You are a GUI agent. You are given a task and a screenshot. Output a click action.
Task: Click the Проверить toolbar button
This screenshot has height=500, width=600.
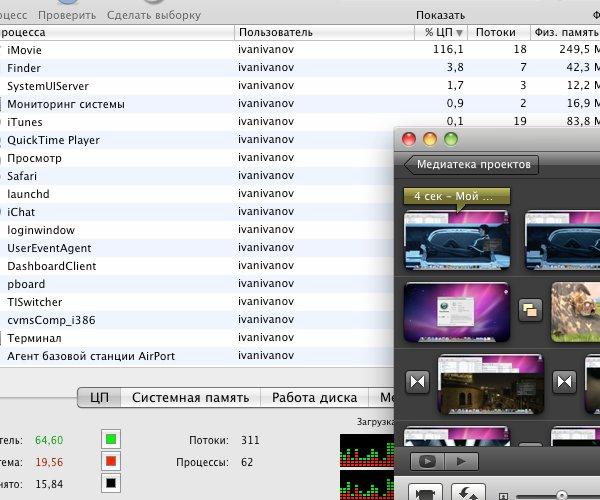tap(67, 15)
